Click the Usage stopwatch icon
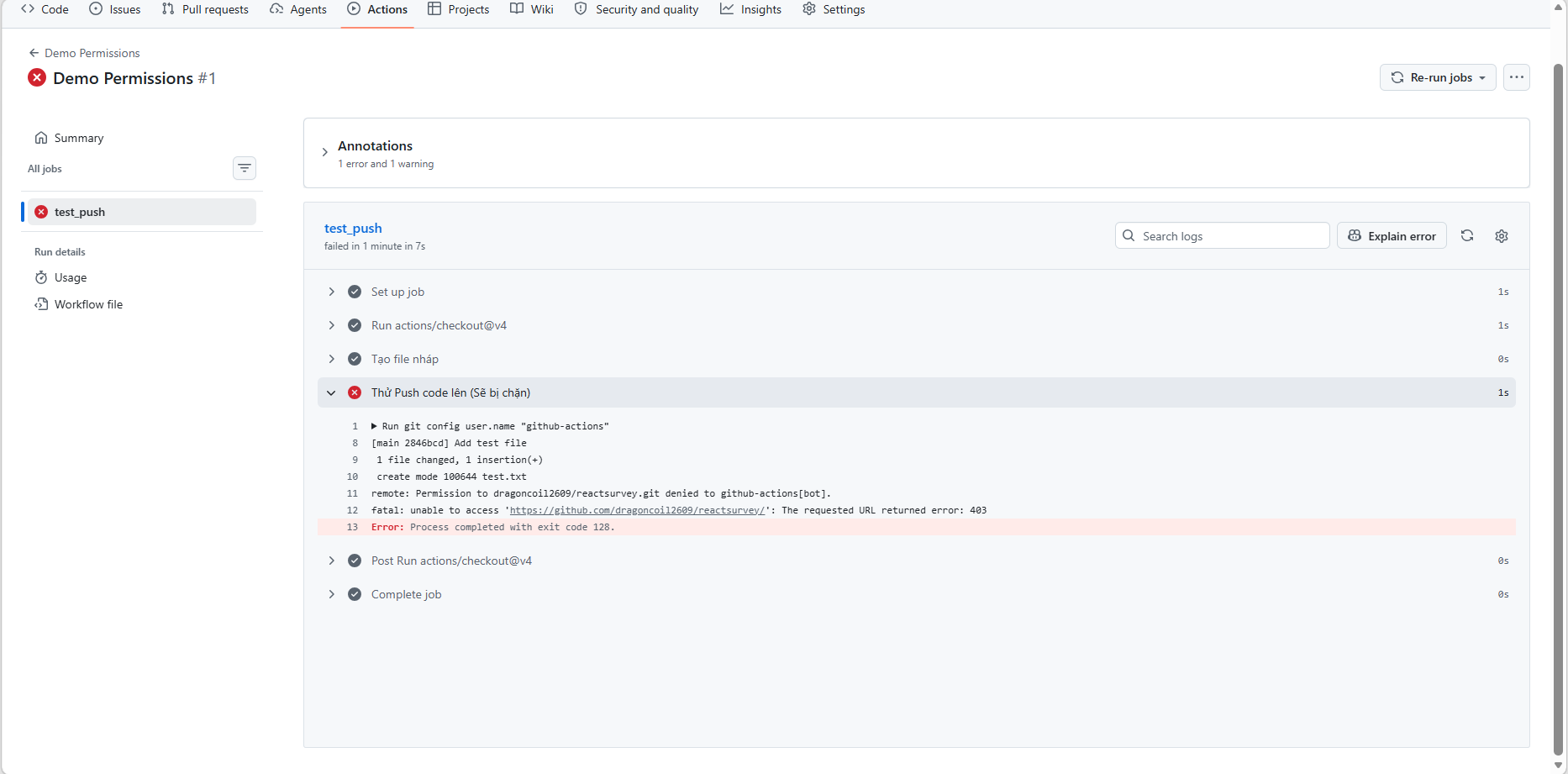This screenshot has height=774, width=1568. point(41,277)
